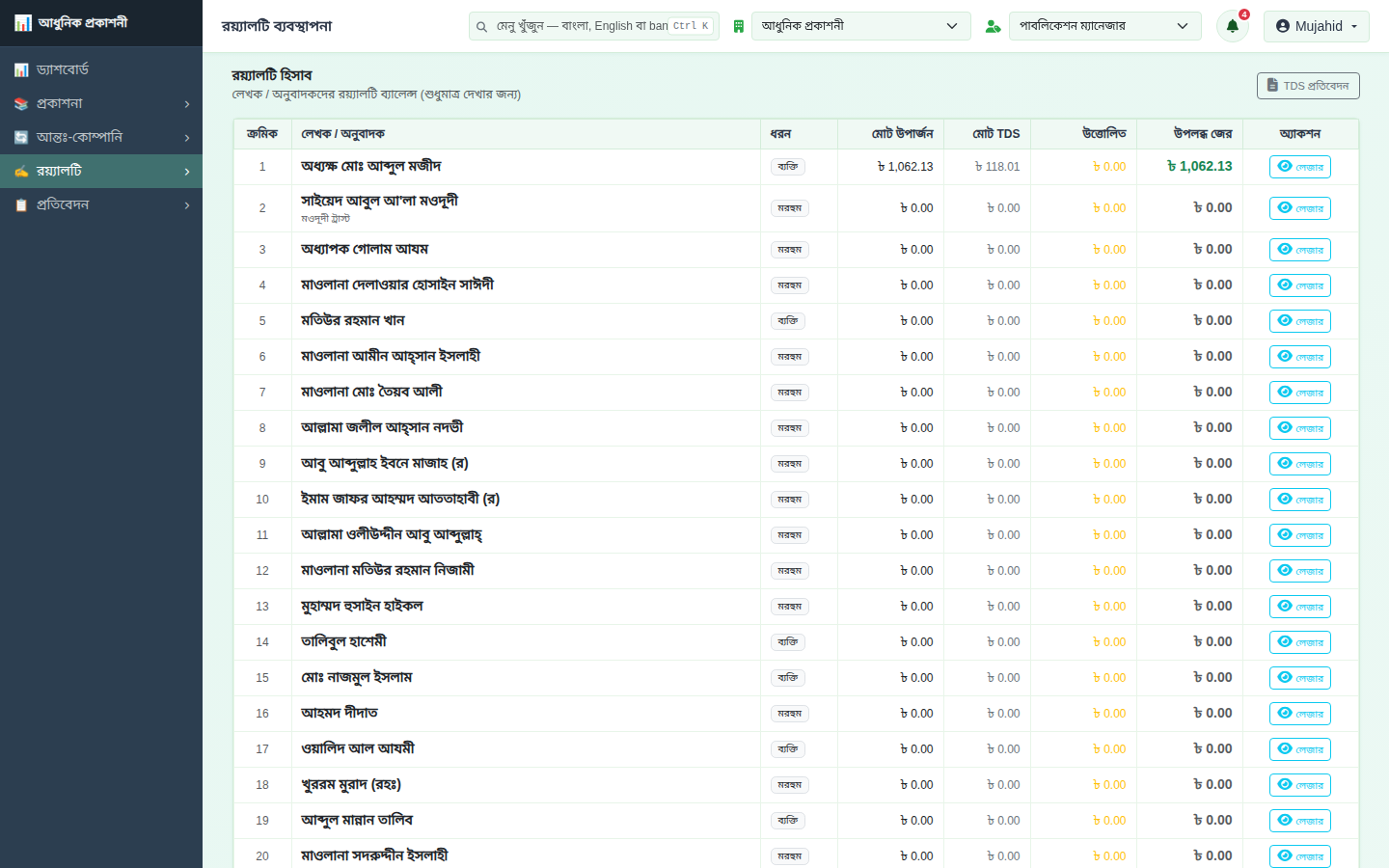Click author name খুররম মুরাদ (রহঃ)
The width and height of the screenshot is (1389, 868).
click(351, 785)
